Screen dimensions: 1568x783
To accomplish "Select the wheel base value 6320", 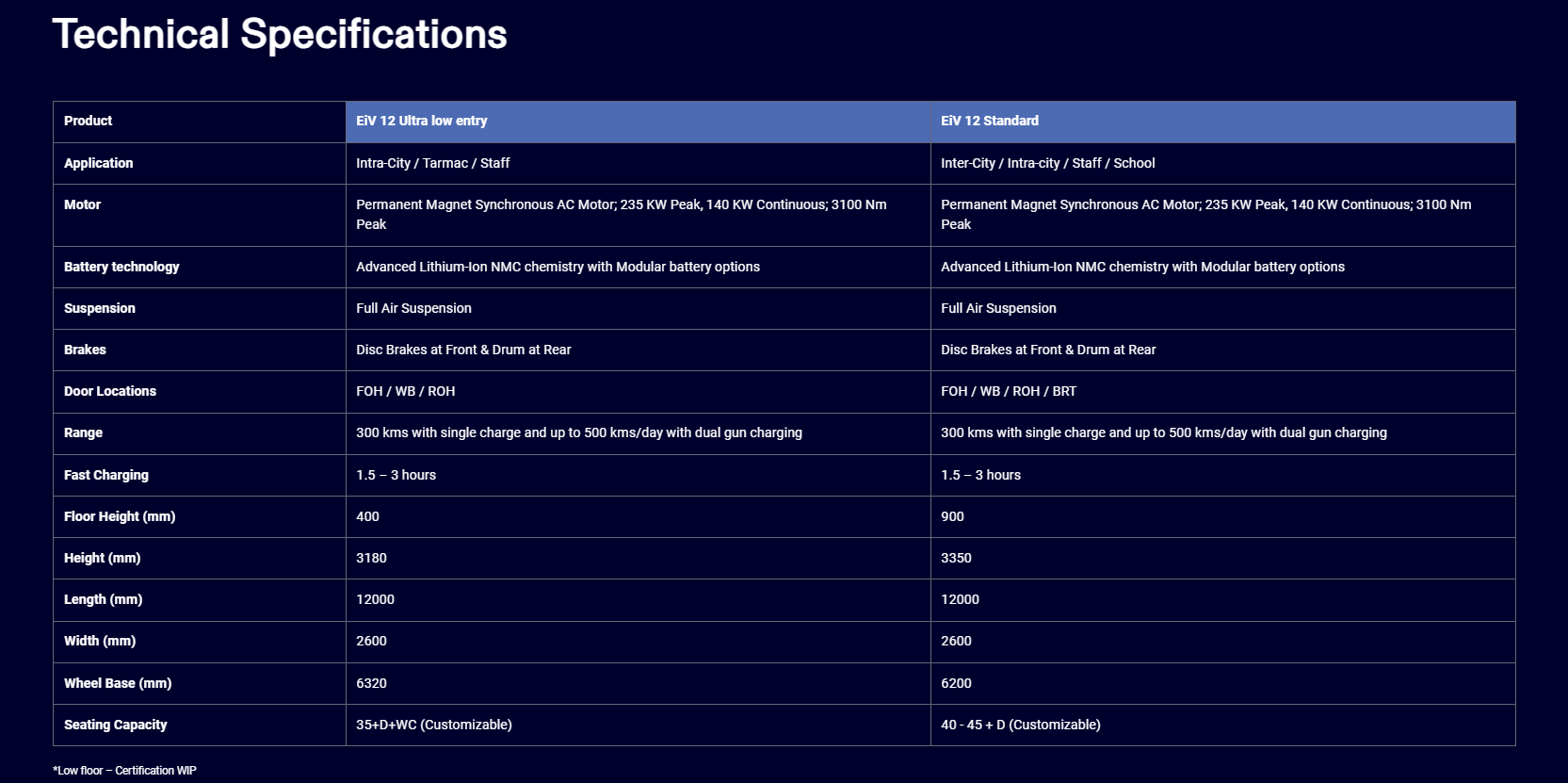I will pyautogui.click(x=371, y=683).
